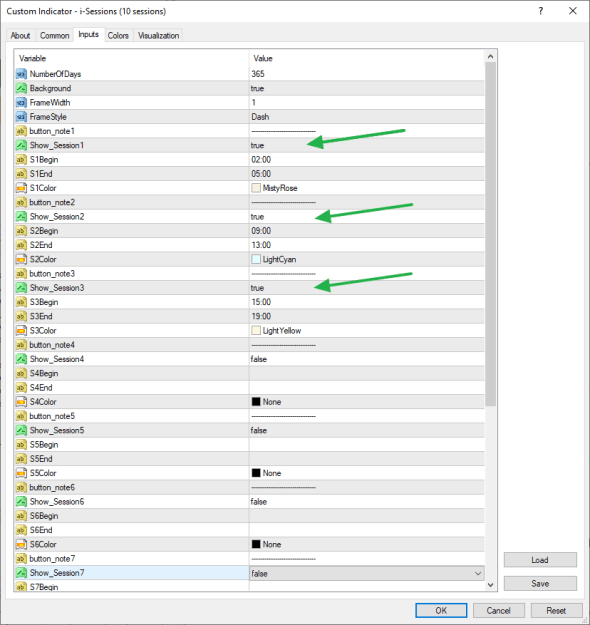Toggle Show_Session3 true value
This screenshot has height=625, width=590.
tap(366, 288)
